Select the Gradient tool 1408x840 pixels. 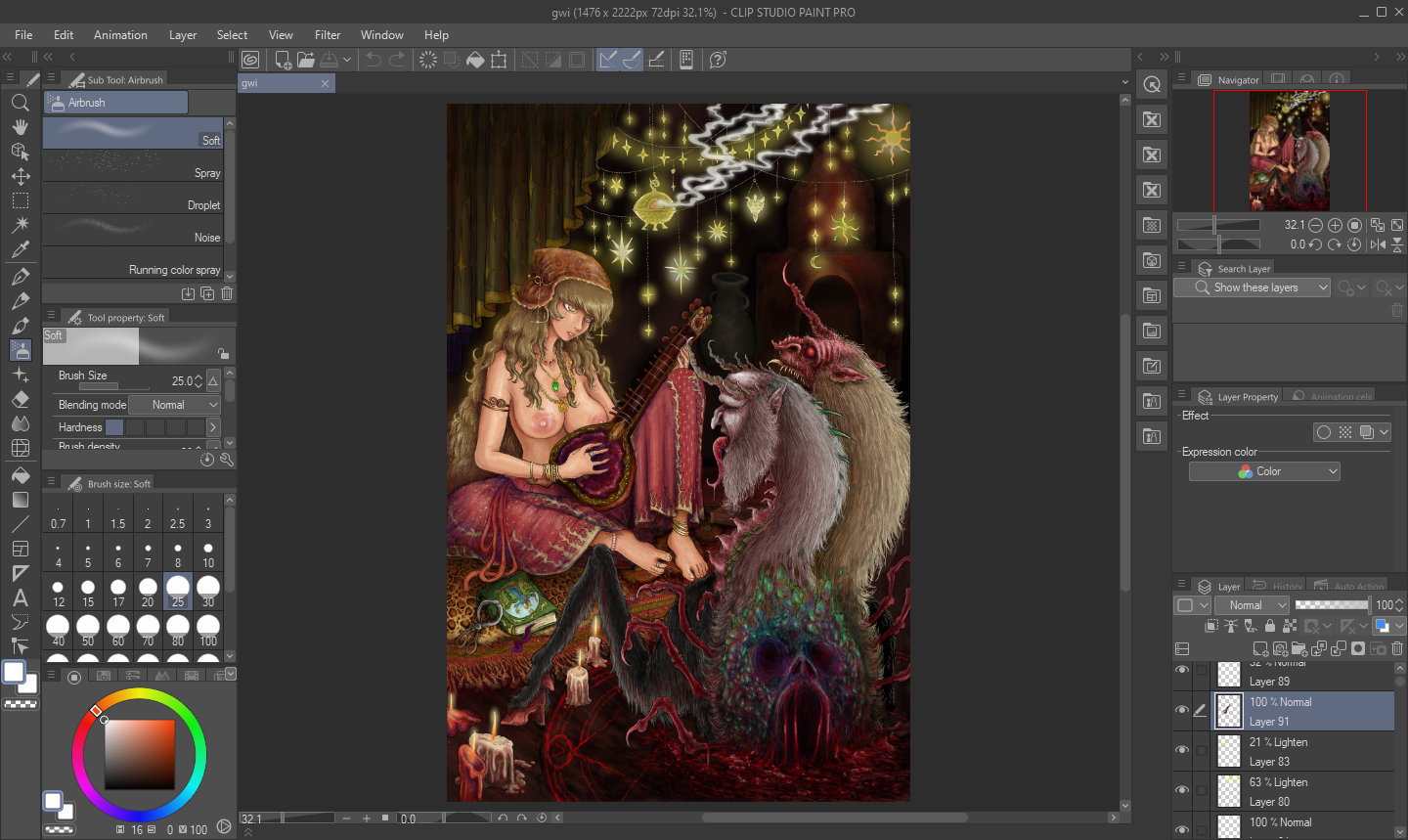[20, 500]
